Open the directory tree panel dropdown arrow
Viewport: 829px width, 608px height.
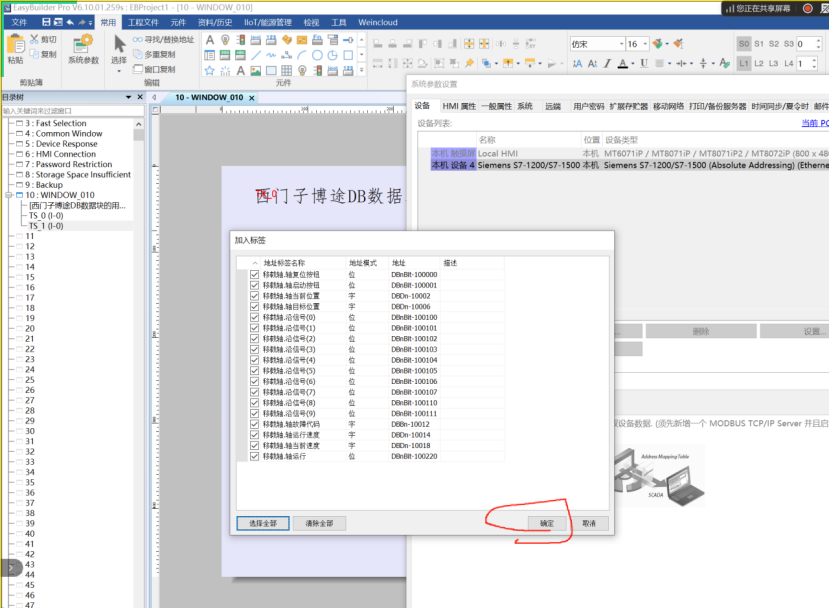128,97
